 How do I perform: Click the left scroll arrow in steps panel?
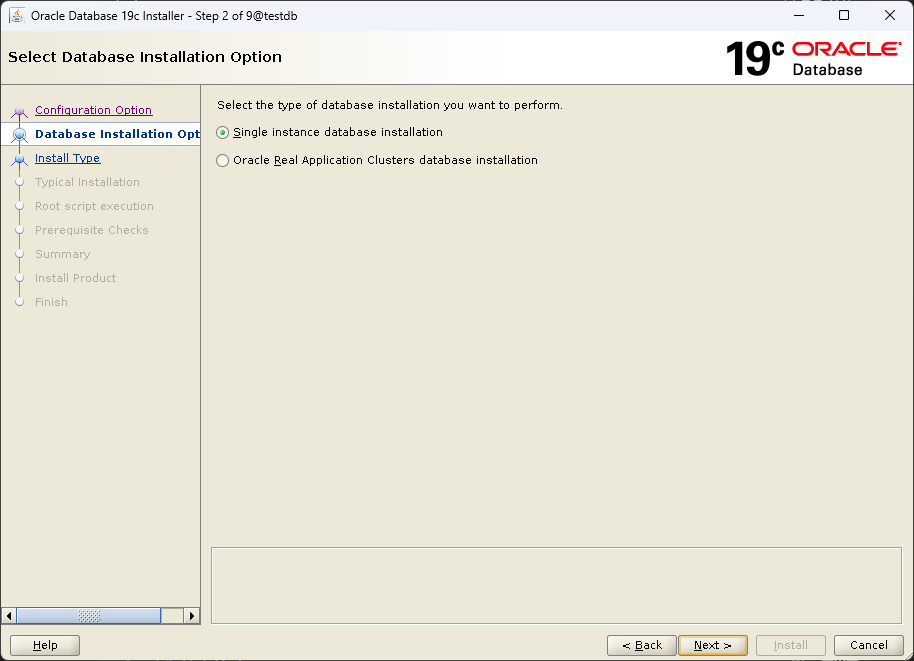9,616
